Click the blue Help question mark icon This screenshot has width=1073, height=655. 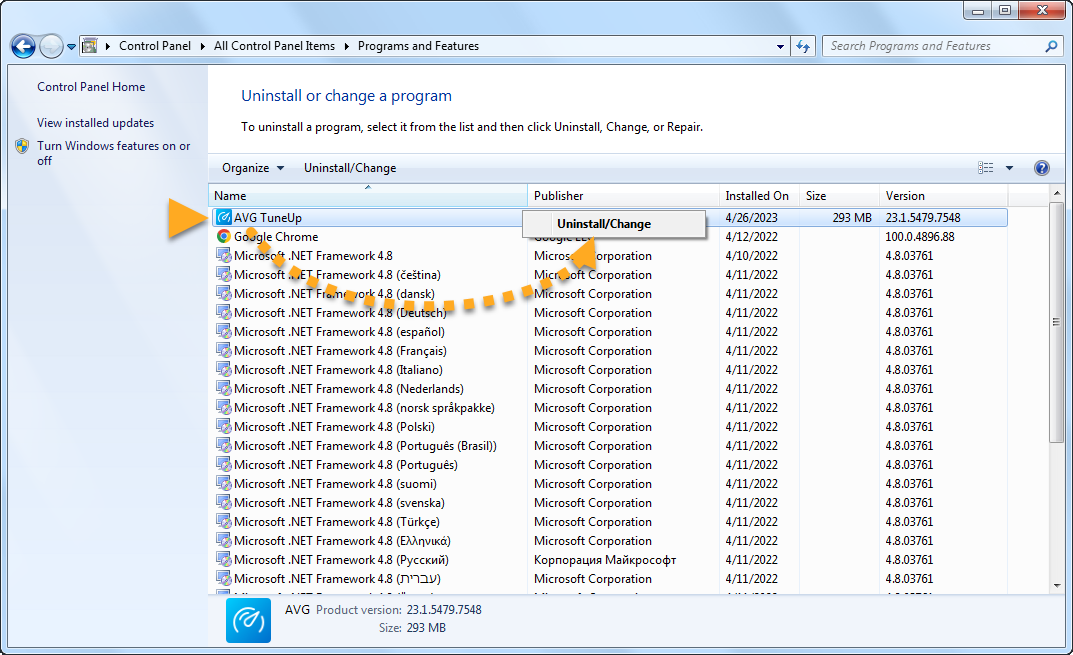click(1041, 168)
